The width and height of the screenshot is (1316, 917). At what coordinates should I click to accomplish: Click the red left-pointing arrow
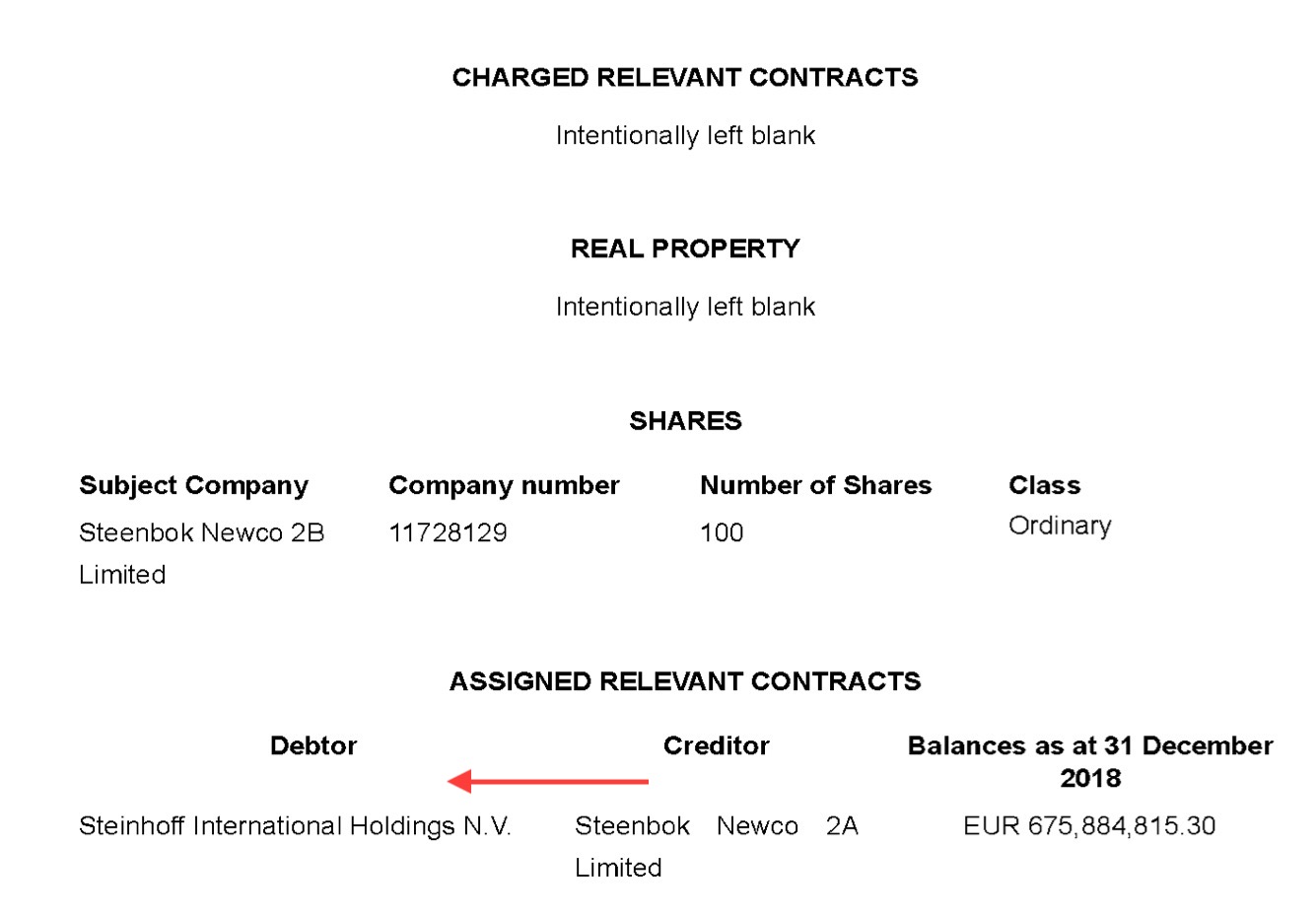[x=548, y=782]
